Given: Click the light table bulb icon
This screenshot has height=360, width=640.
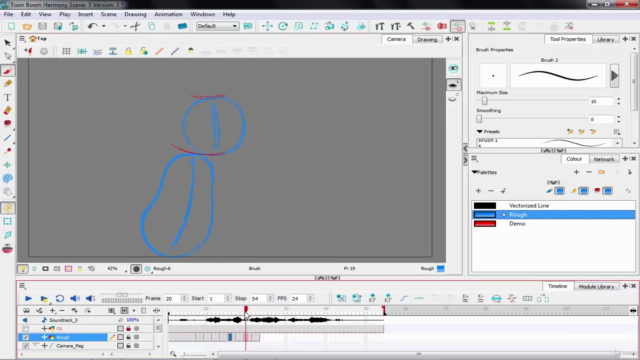Looking at the screenshot, I should (x=23, y=269).
